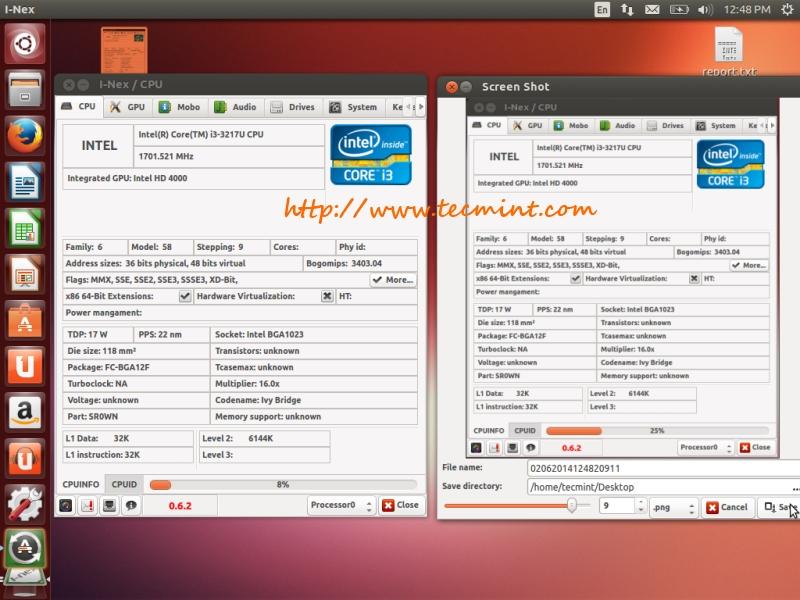
Task: Launch Firefox from the dock
Action: click(24, 135)
